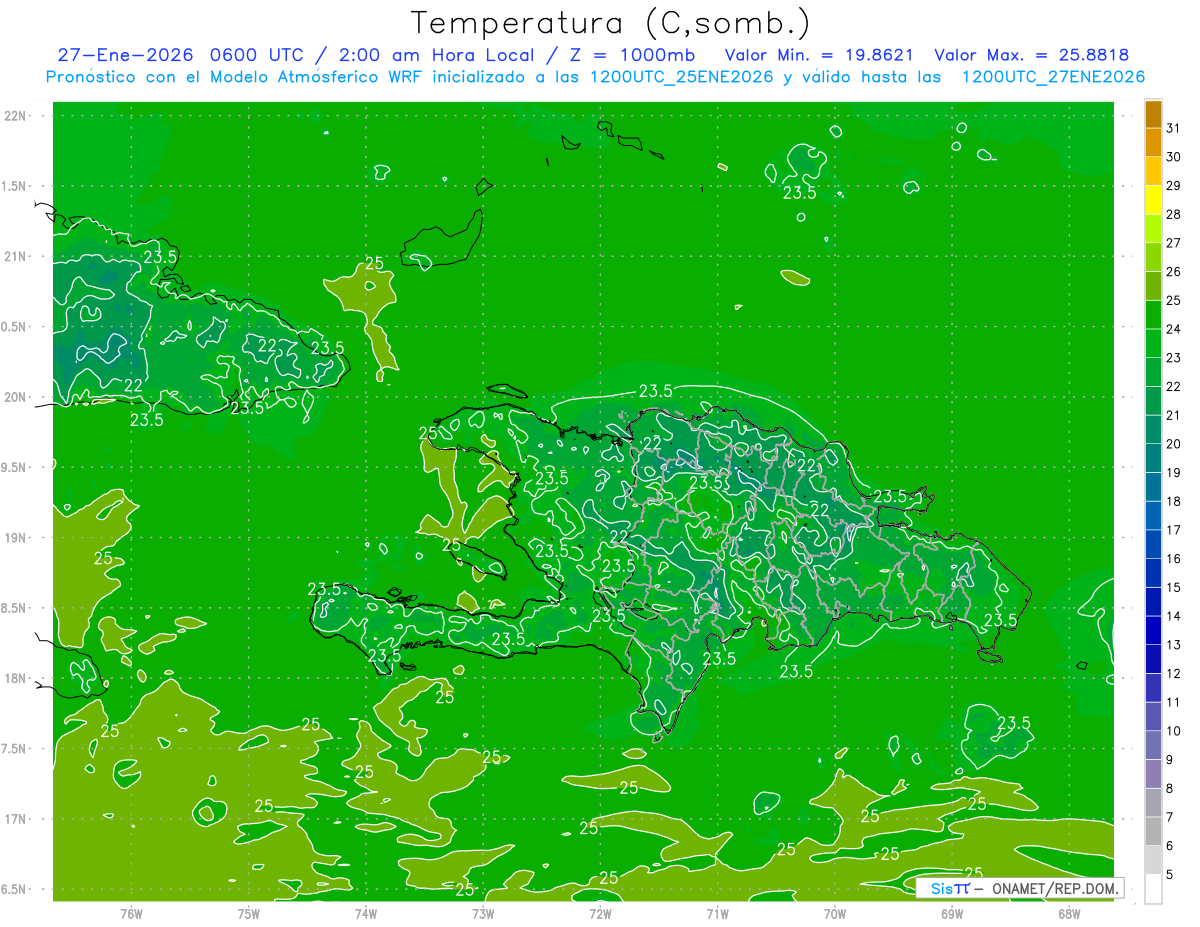Click the 75W longitude axis label
The height and width of the screenshot is (927, 1200).
click(x=249, y=913)
